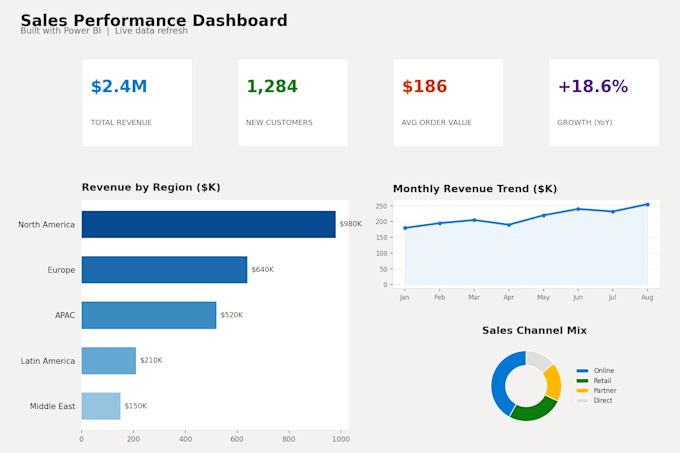Click the Monthly Revenue Trend ($K) title
The image size is (680, 453).
tap(475, 189)
